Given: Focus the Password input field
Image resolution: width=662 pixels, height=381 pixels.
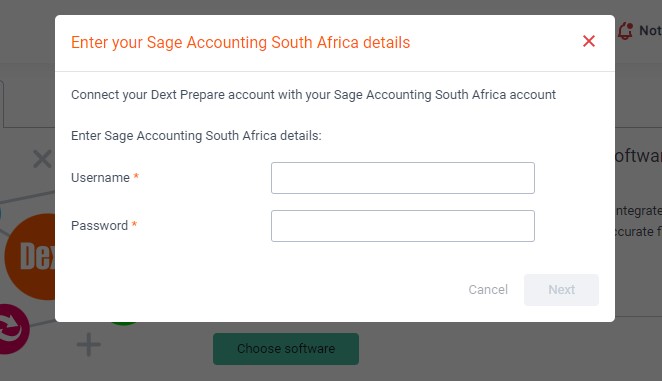Looking at the screenshot, I should click(403, 226).
